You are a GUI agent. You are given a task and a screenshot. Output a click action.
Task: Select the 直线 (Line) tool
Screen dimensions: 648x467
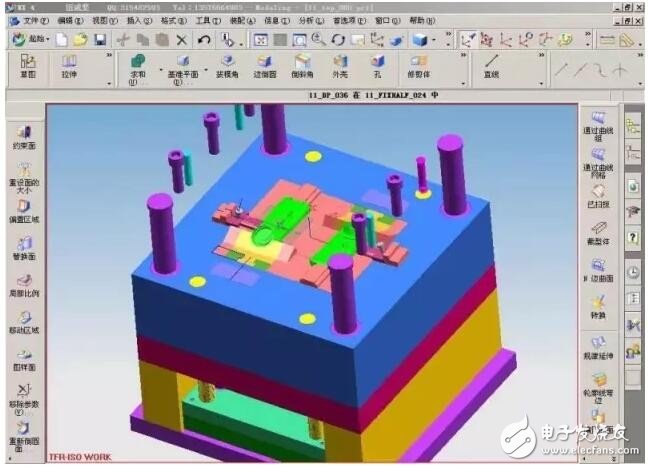491,66
